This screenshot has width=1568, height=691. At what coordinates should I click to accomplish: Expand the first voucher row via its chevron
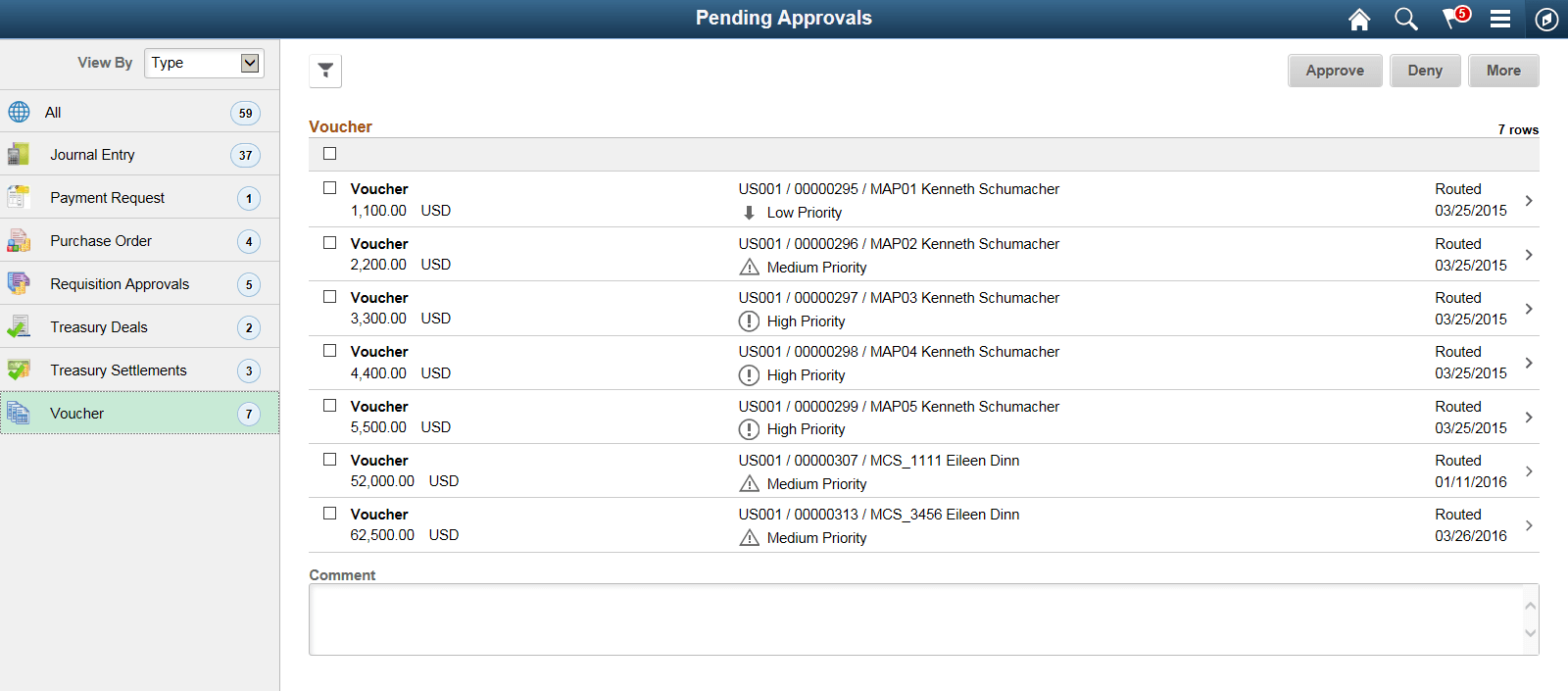(x=1528, y=200)
